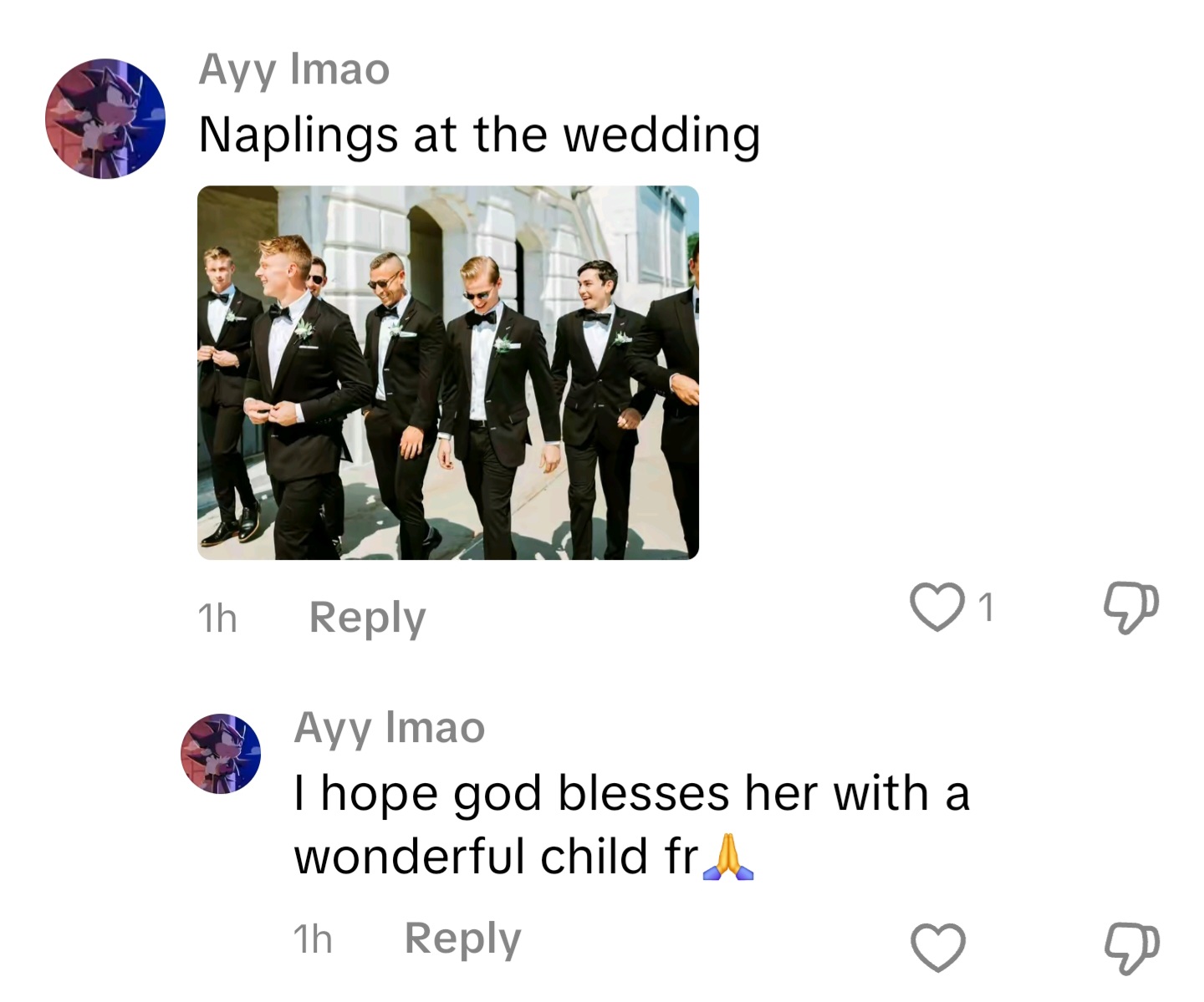Open the top comment's Shadow avatar profile
Viewport: 1204px width, 1002px height.
tap(105, 119)
